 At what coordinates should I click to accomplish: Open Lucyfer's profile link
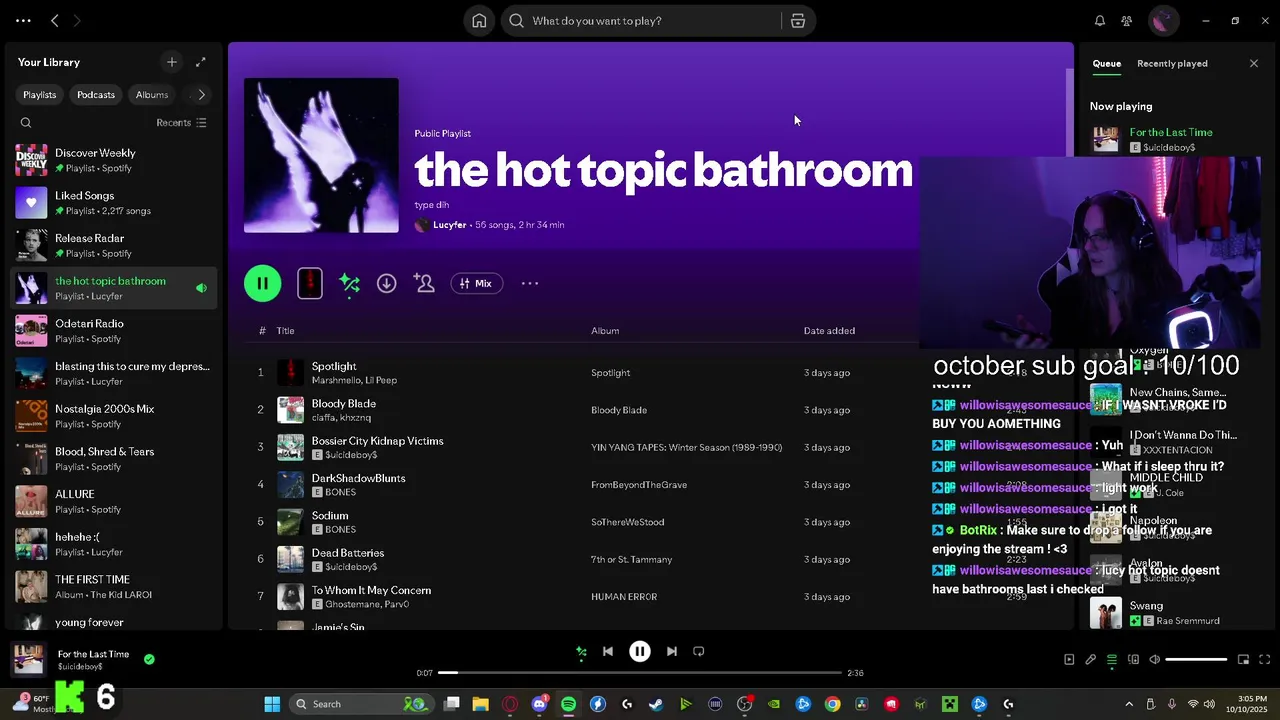point(449,225)
